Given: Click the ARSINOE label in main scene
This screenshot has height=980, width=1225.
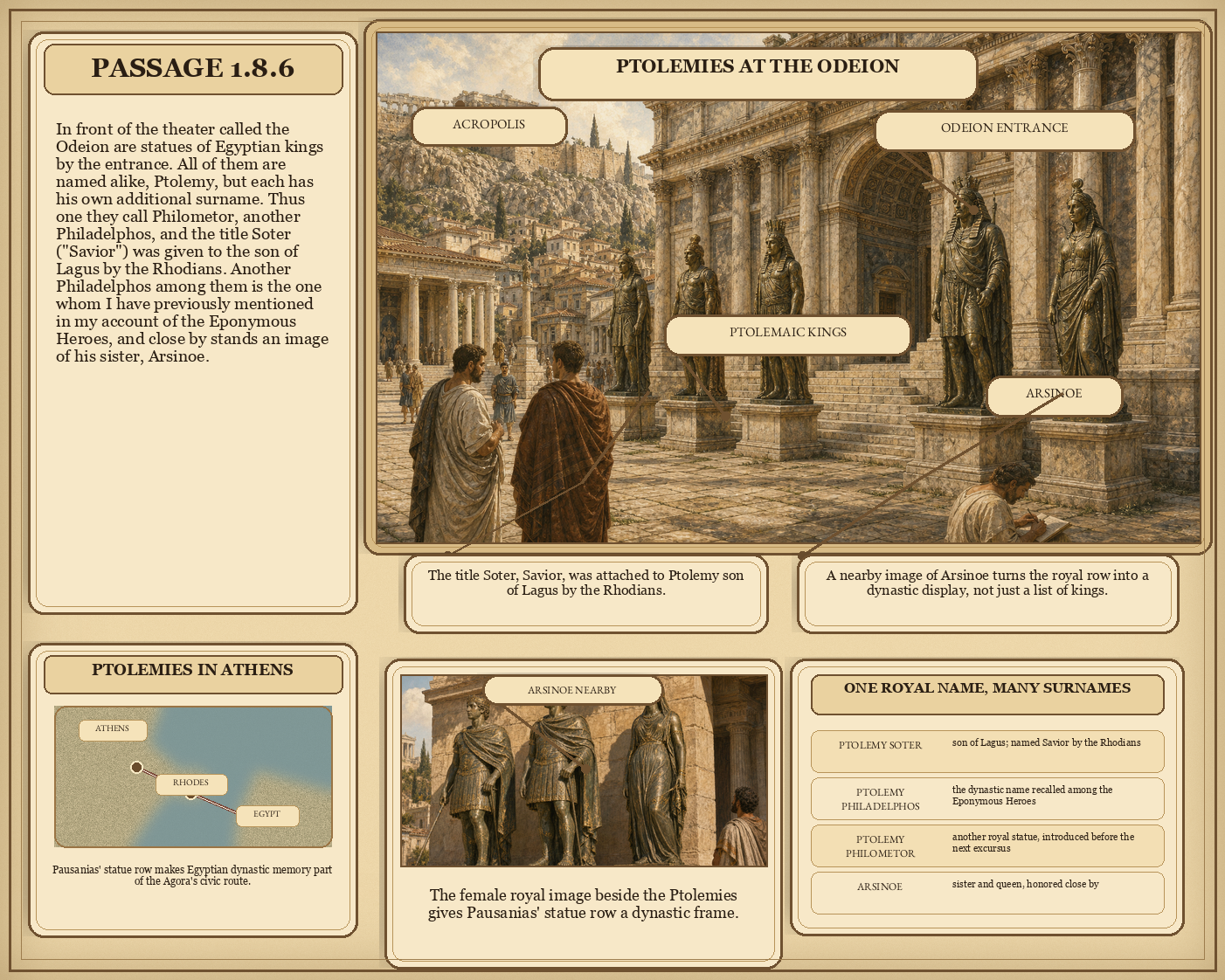Looking at the screenshot, I should point(1054,396).
